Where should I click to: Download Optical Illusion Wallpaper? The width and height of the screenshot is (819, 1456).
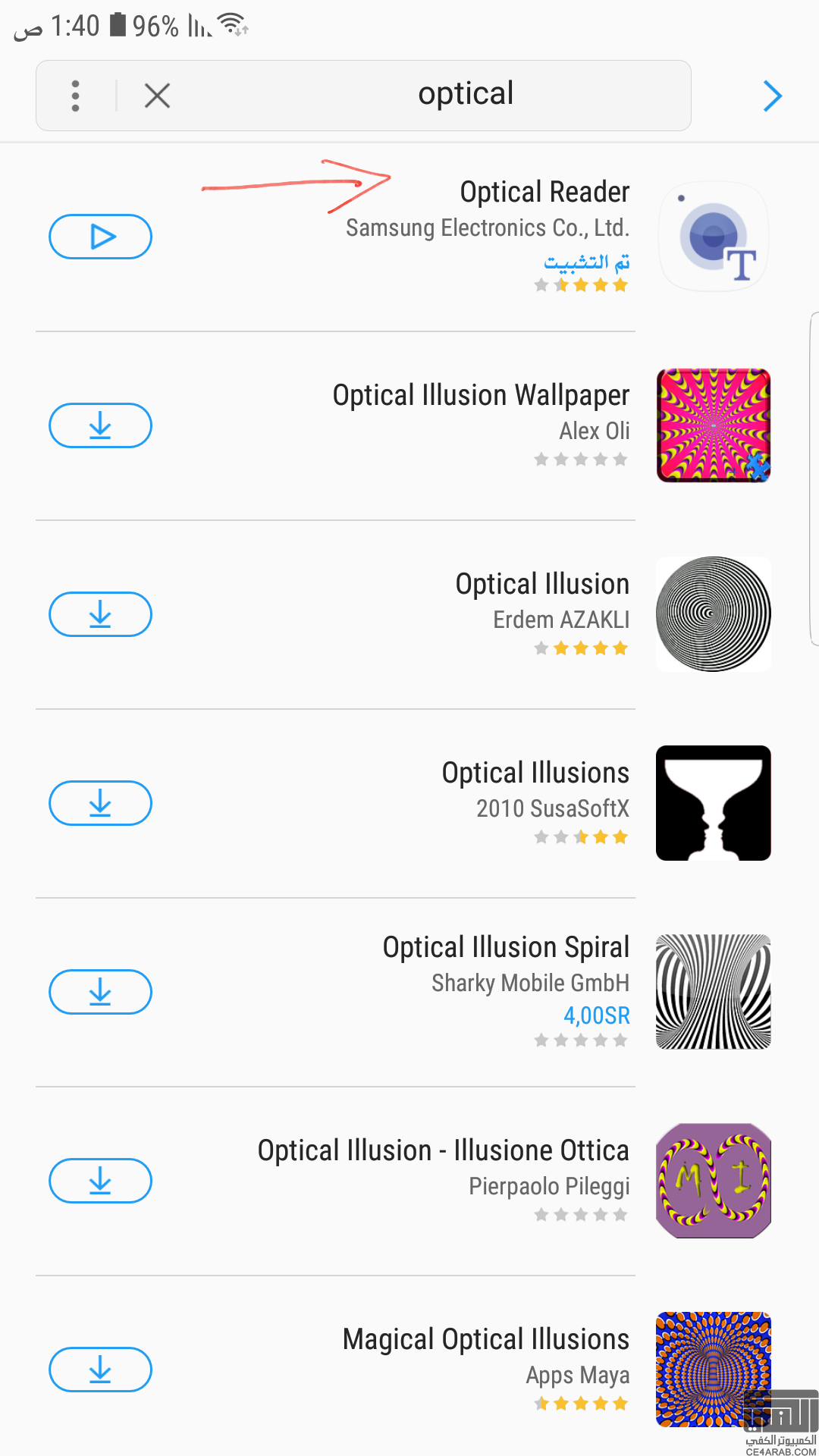tap(101, 425)
